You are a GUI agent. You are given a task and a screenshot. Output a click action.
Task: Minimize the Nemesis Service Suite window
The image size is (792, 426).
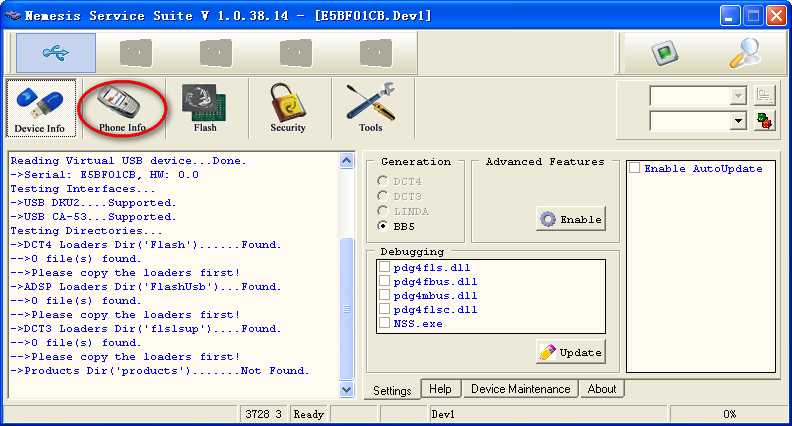(729, 16)
